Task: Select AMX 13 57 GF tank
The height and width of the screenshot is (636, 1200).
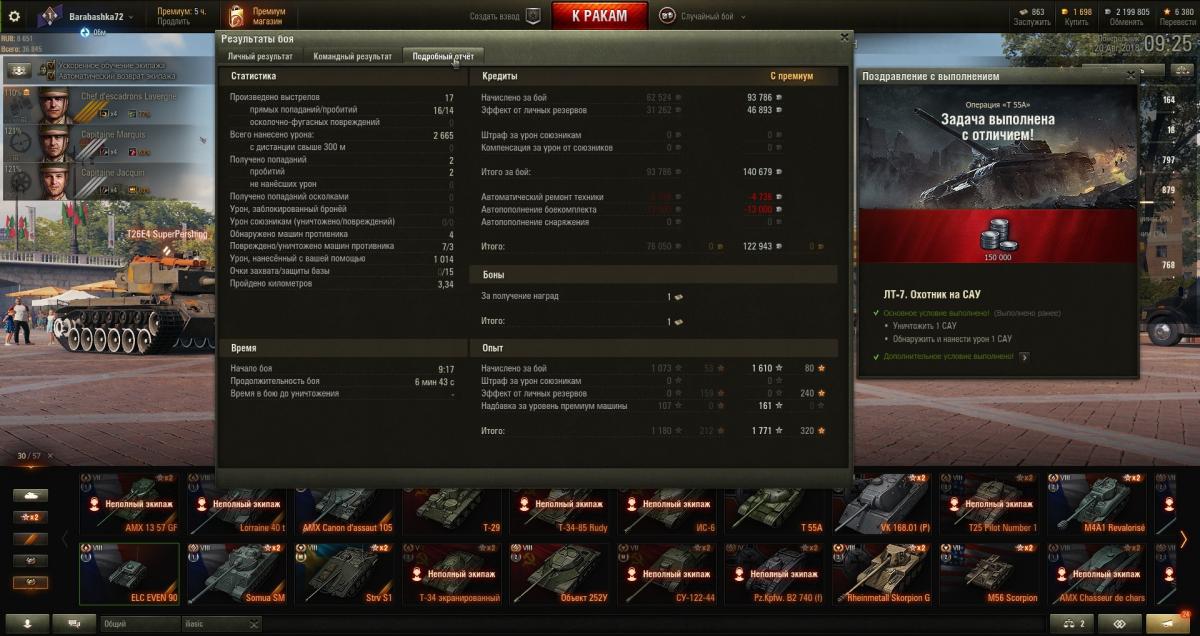Action: click(x=130, y=505)
